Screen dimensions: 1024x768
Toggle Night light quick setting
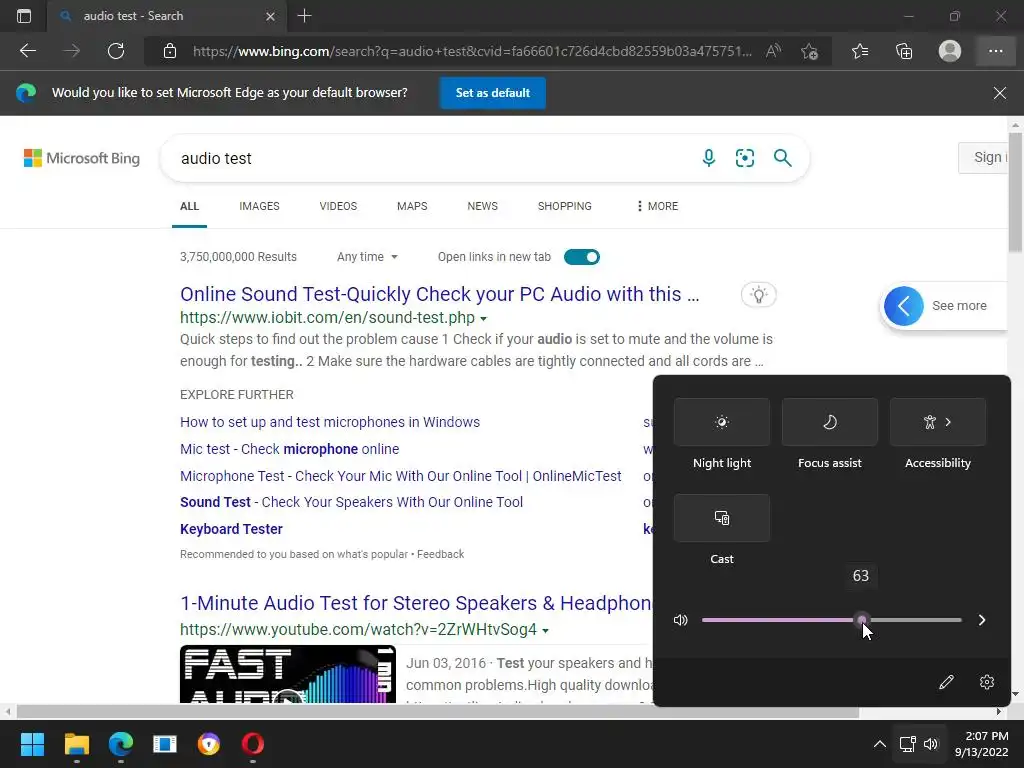point(722,422)
